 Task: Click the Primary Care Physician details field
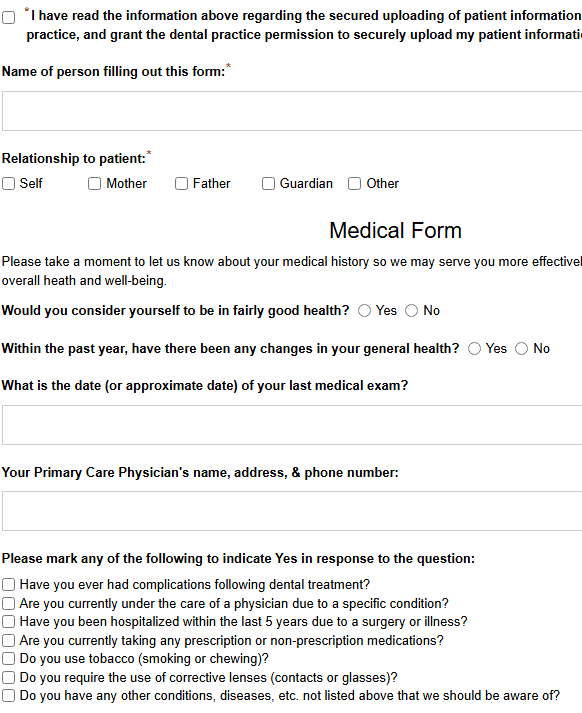click(292, 511)
